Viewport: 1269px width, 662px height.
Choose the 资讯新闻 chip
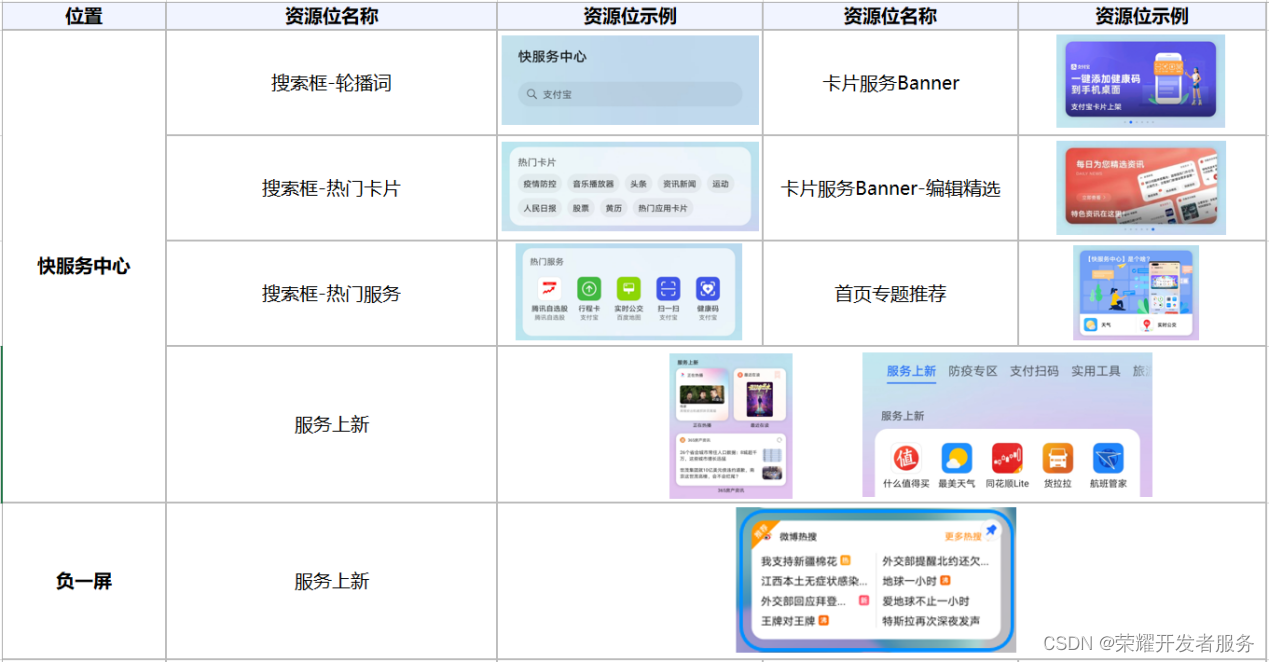click(679, 184)
